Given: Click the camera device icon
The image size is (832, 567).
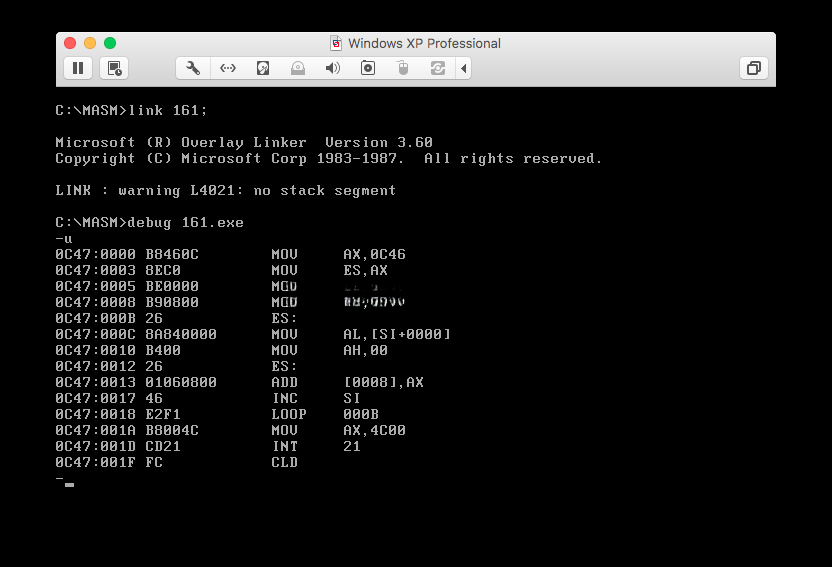Looking at the screenshot, I should pos(368,68).
